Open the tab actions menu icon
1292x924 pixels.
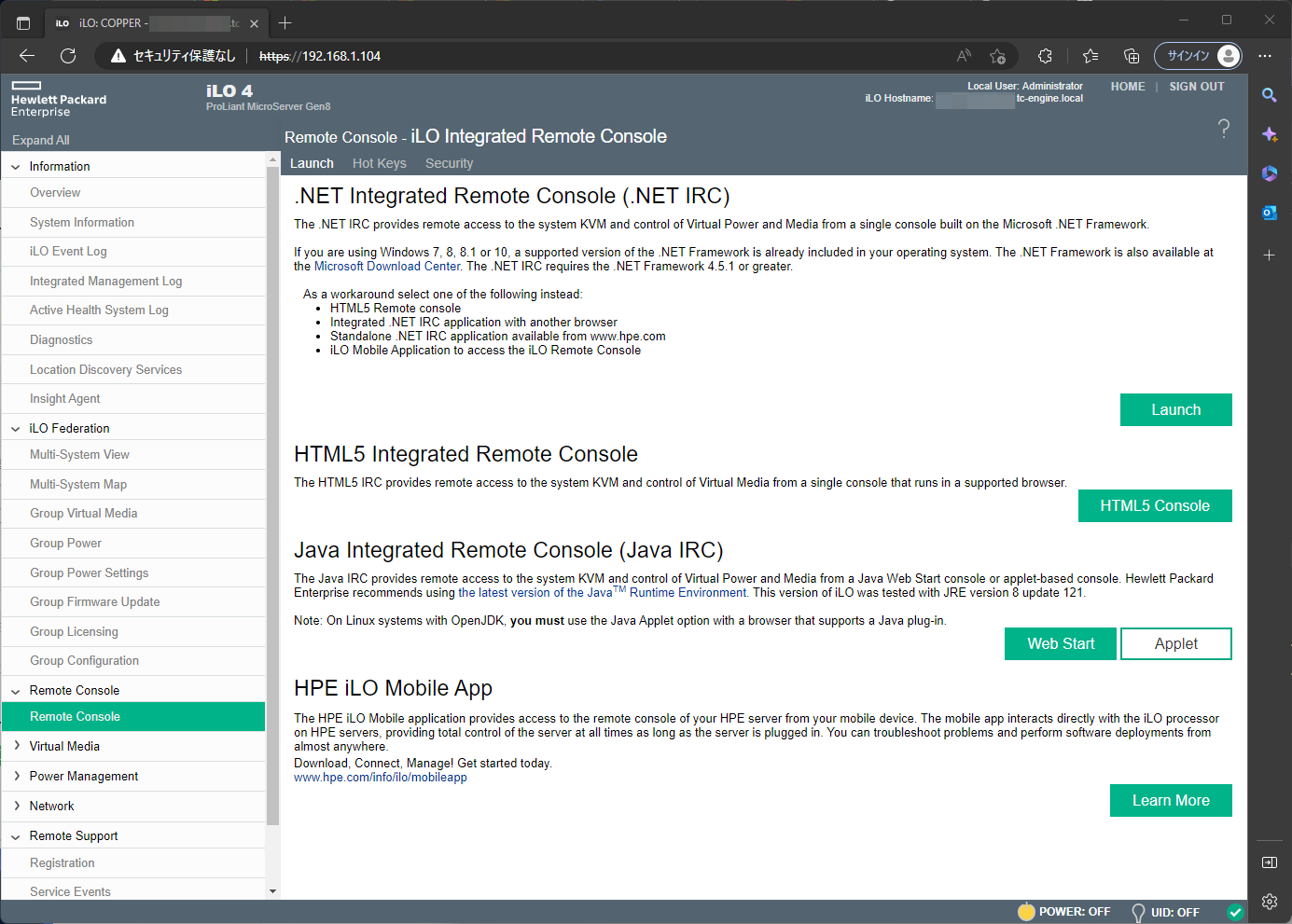(x=23, y=23)
